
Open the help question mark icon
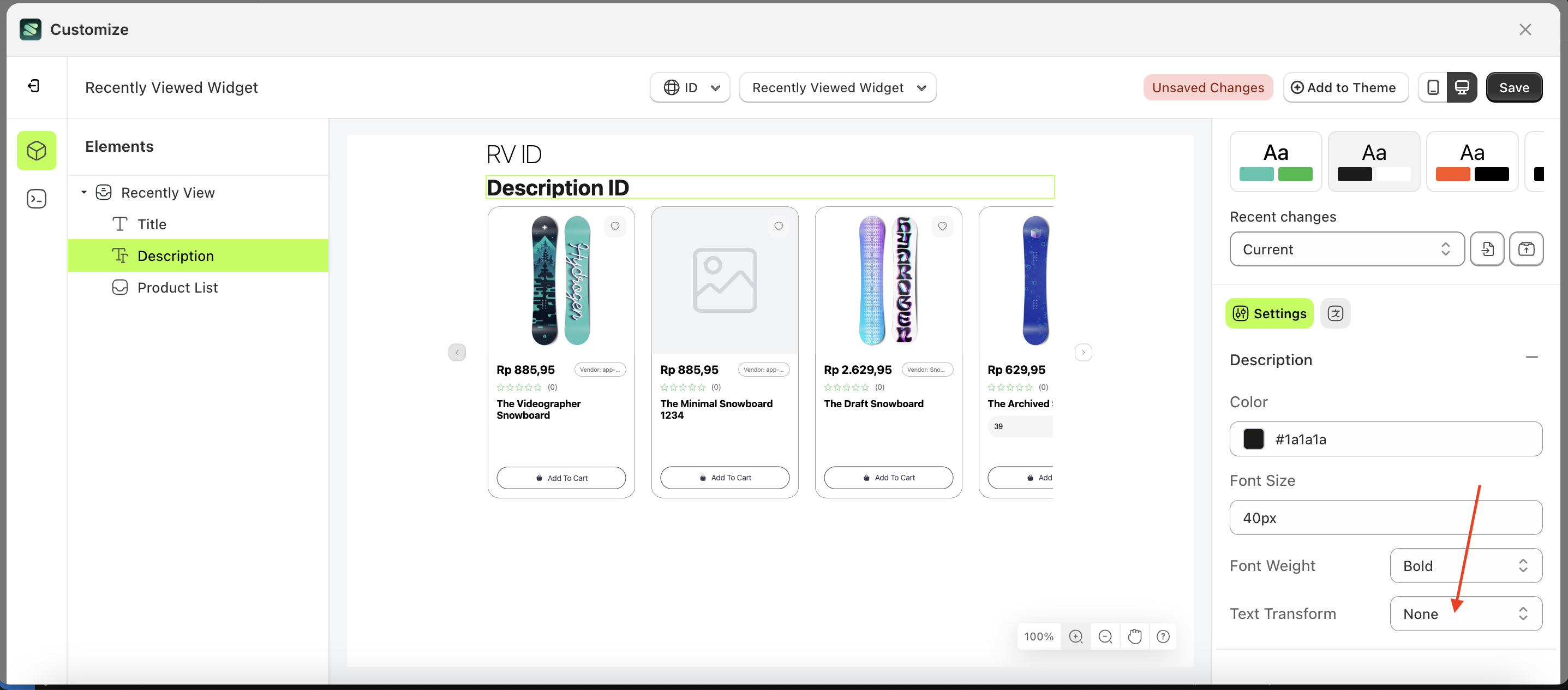pyautogui.click(x=1163, y=636)
